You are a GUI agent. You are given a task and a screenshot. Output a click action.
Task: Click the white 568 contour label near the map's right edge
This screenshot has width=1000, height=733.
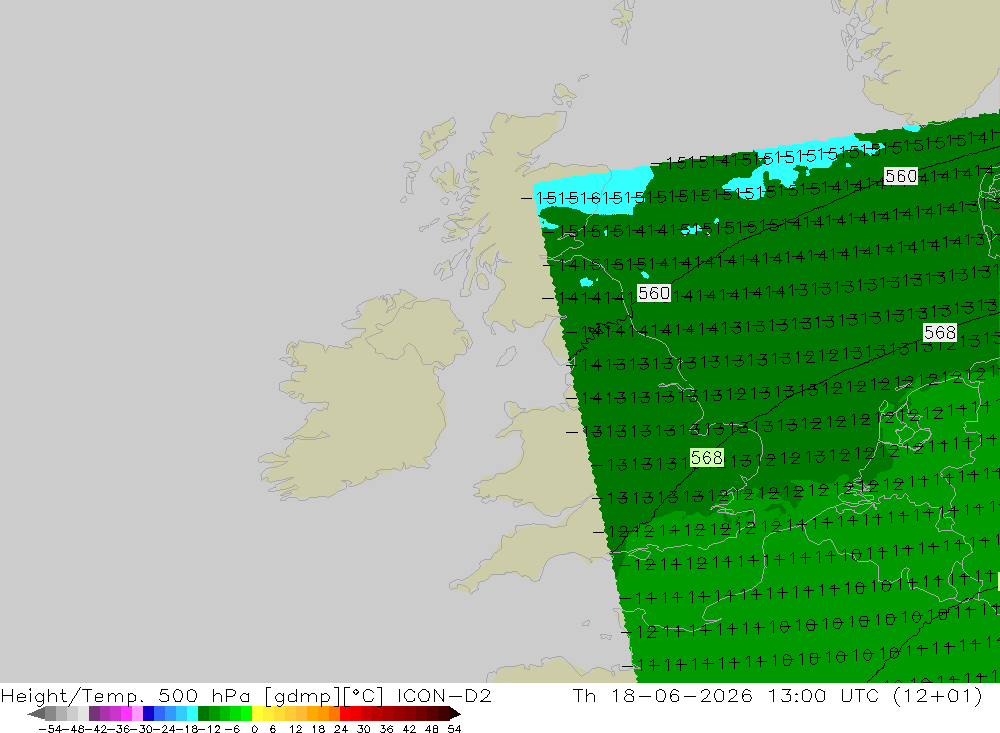(939, 332)
